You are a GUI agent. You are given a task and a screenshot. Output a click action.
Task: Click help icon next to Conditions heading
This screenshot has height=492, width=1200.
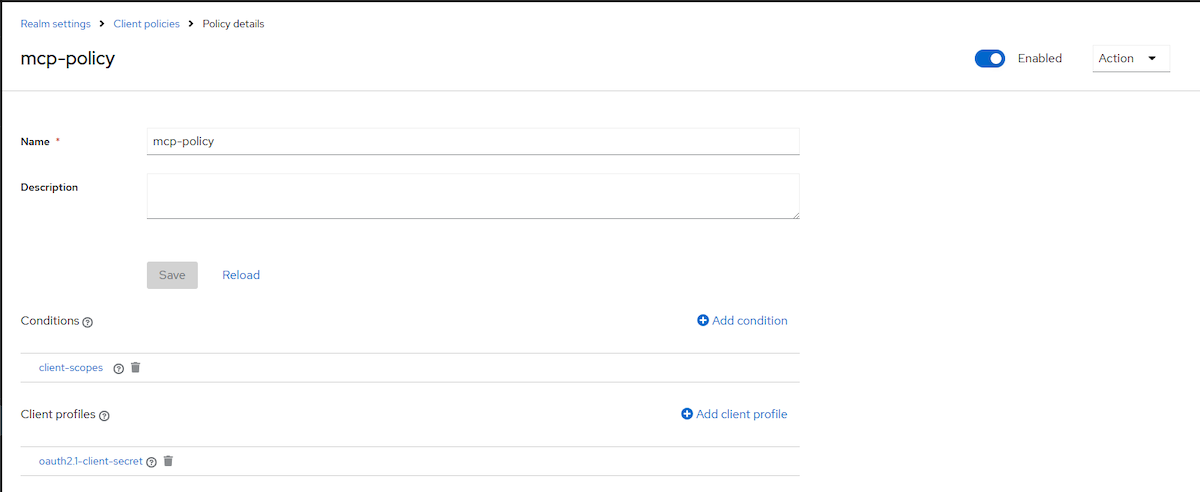(x=88, y=322)
